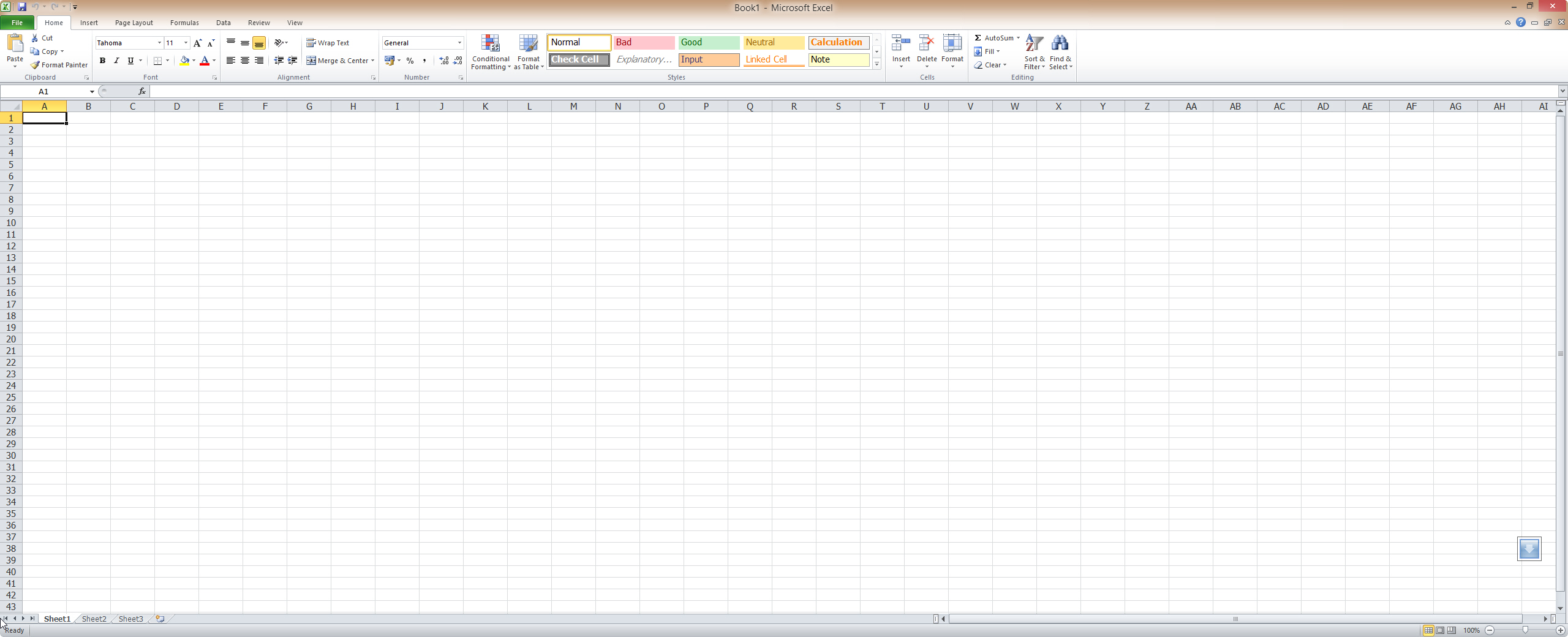Click the Insert Function fx icon

coord(142,91)
